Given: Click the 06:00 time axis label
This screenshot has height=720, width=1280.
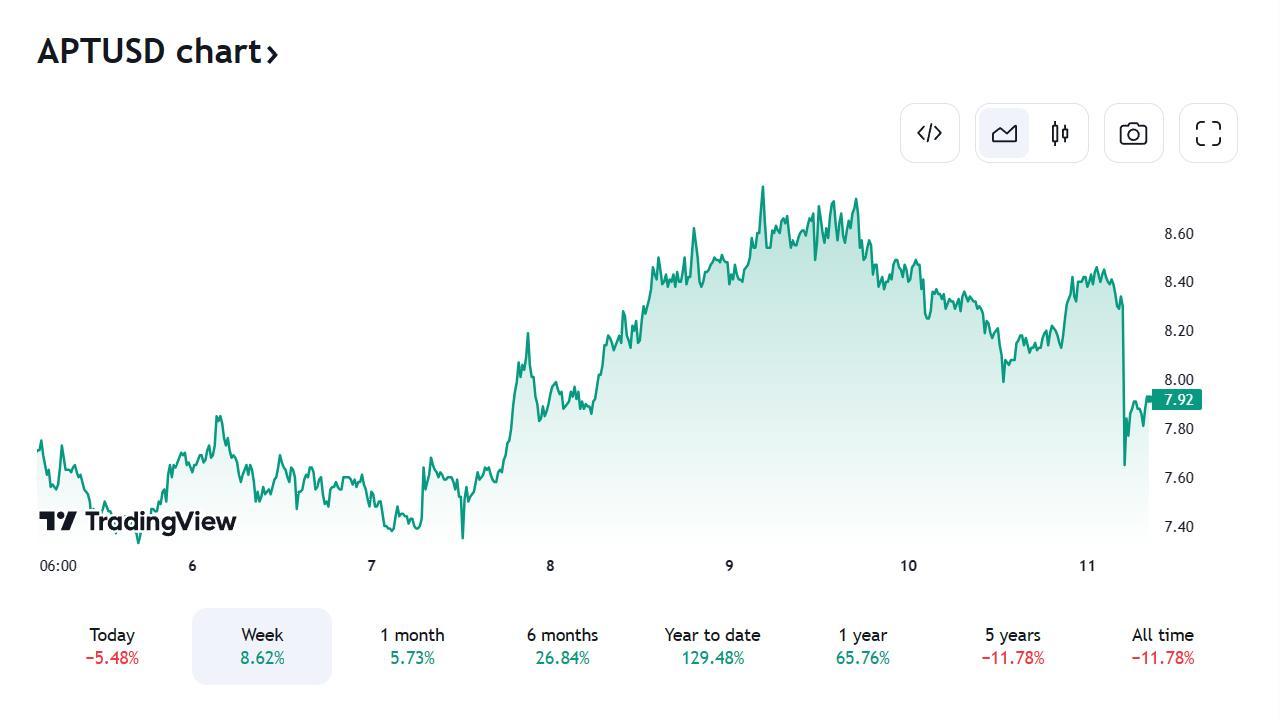Looking at the screenshot, I should click(x=58, y=566).
